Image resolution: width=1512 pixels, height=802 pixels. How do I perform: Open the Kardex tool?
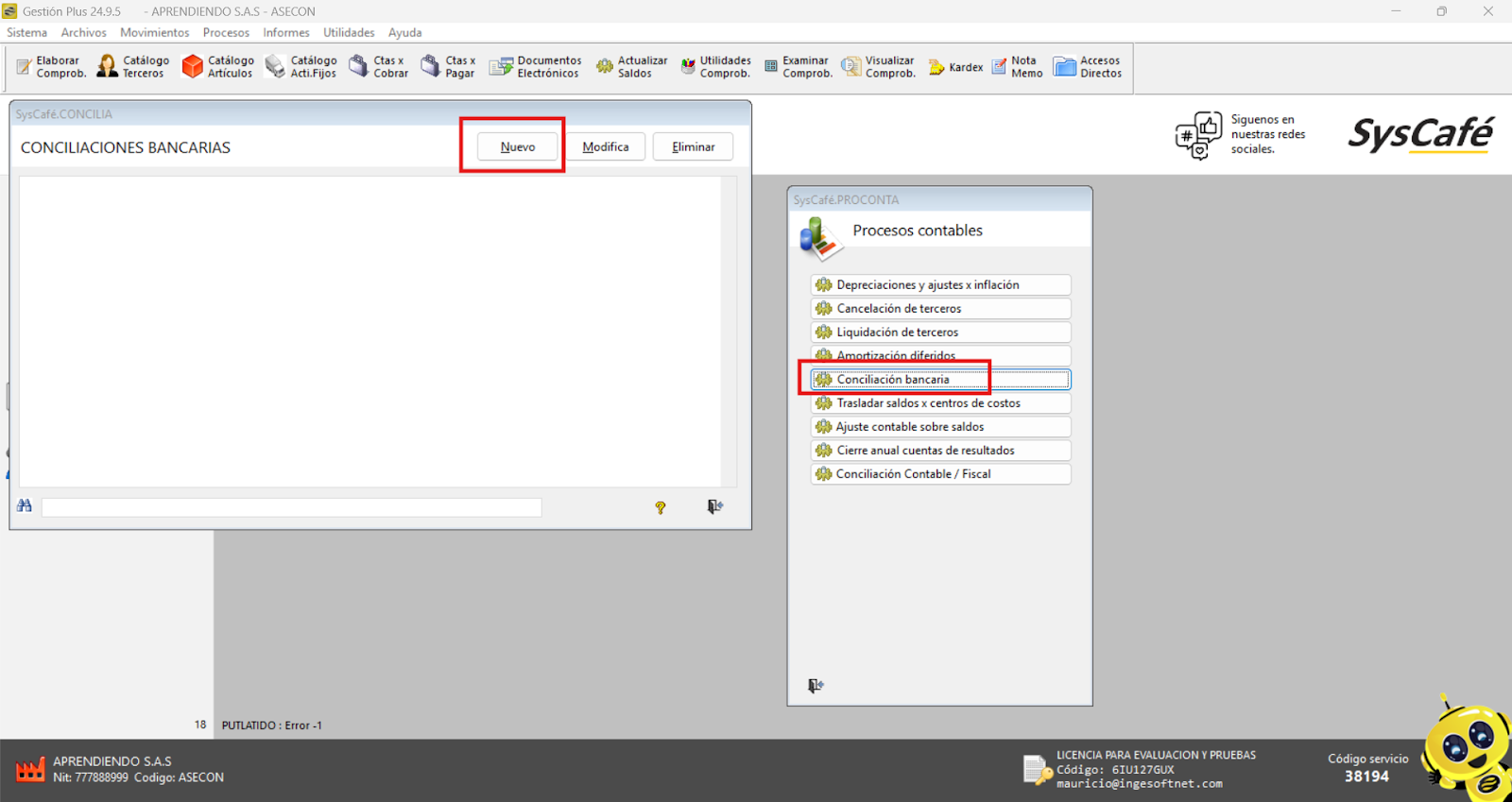(955, 67)
